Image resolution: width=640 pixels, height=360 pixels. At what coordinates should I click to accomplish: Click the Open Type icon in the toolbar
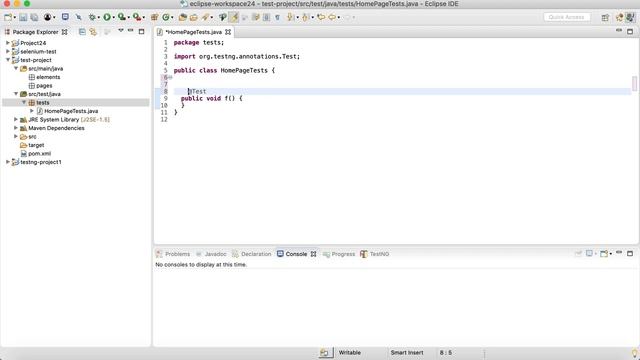pyautogui.click(x=182, y=17)
